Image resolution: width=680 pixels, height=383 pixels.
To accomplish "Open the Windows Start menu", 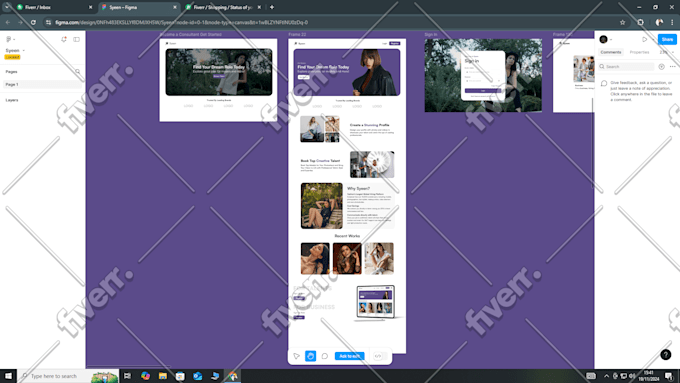I will (8, 376).
